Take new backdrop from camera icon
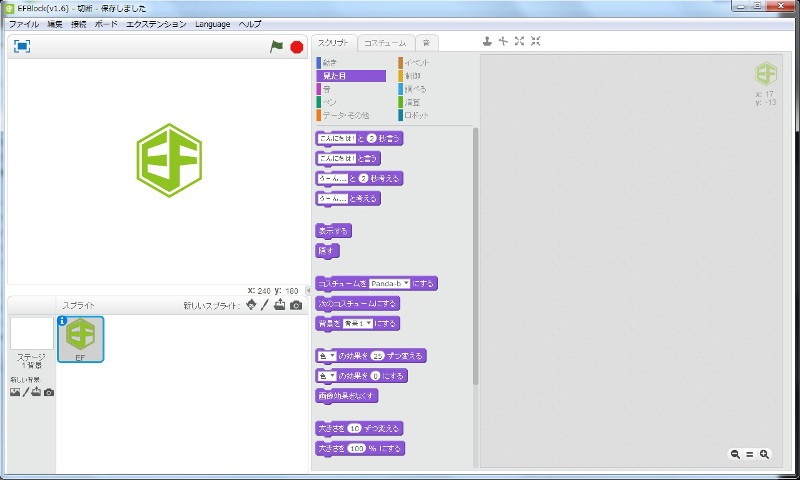 point(49,392)
